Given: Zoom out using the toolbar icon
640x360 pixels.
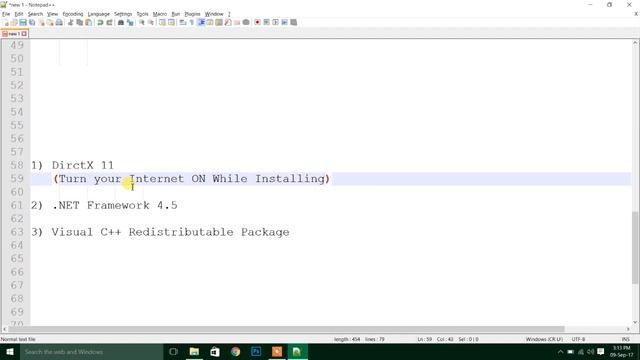Looking at the screenshot, I should 151,22.
